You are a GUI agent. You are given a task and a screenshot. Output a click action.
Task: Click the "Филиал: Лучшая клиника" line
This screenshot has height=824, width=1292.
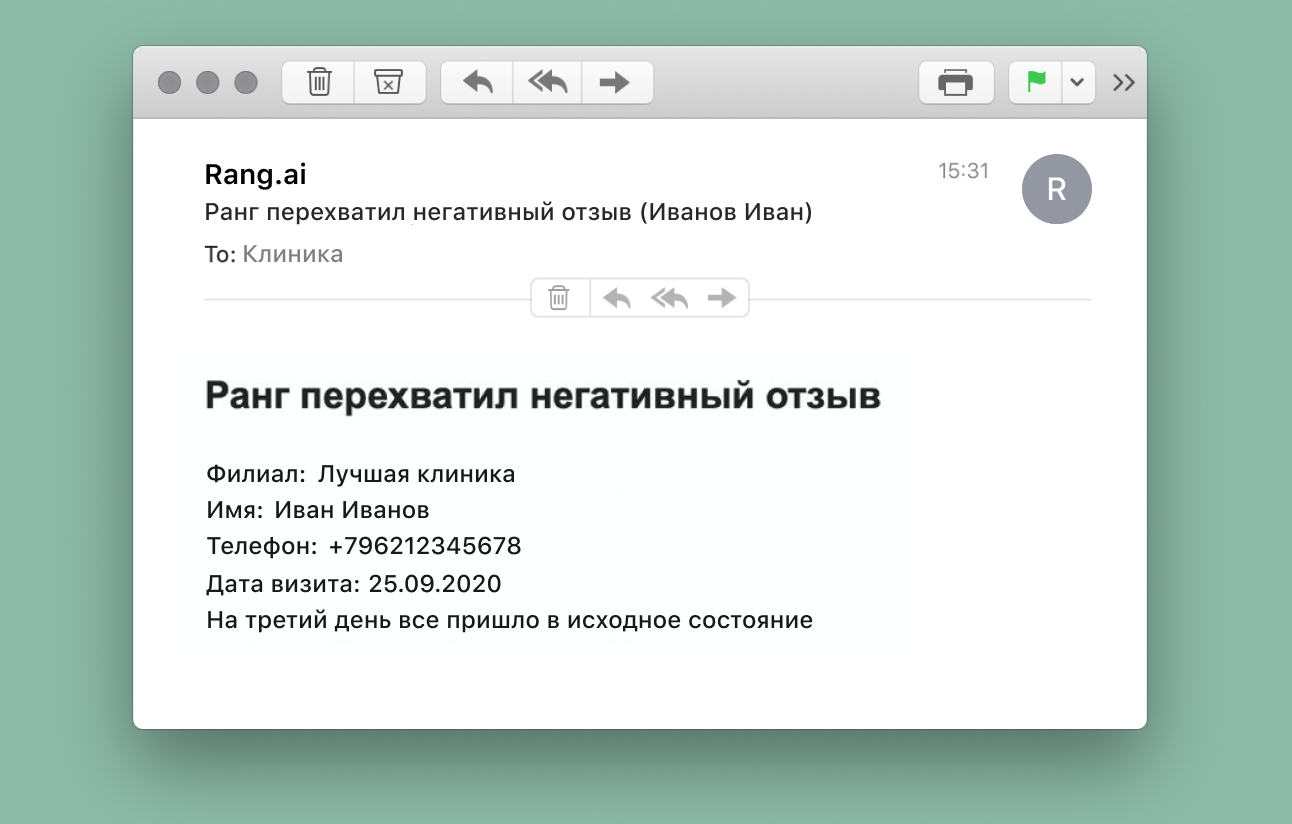point(361,474)
